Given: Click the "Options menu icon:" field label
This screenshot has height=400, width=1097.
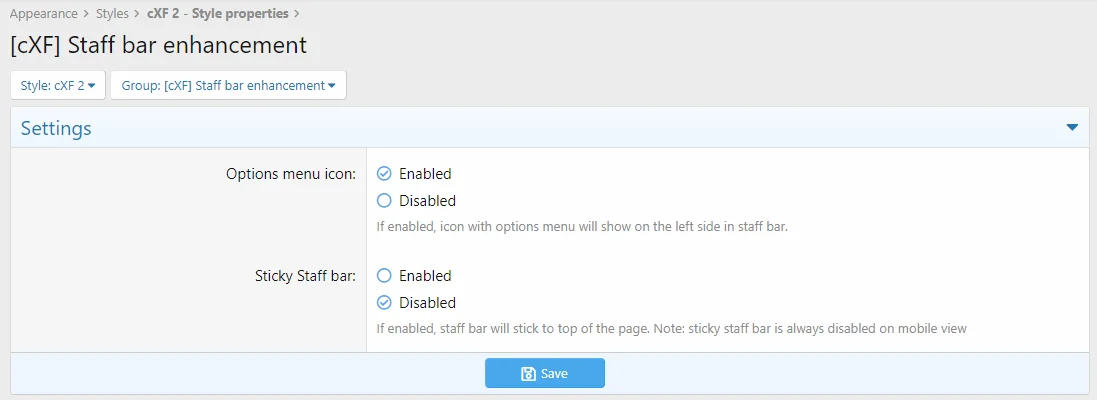Looking at the screenshot, I should tap(290, 174).
